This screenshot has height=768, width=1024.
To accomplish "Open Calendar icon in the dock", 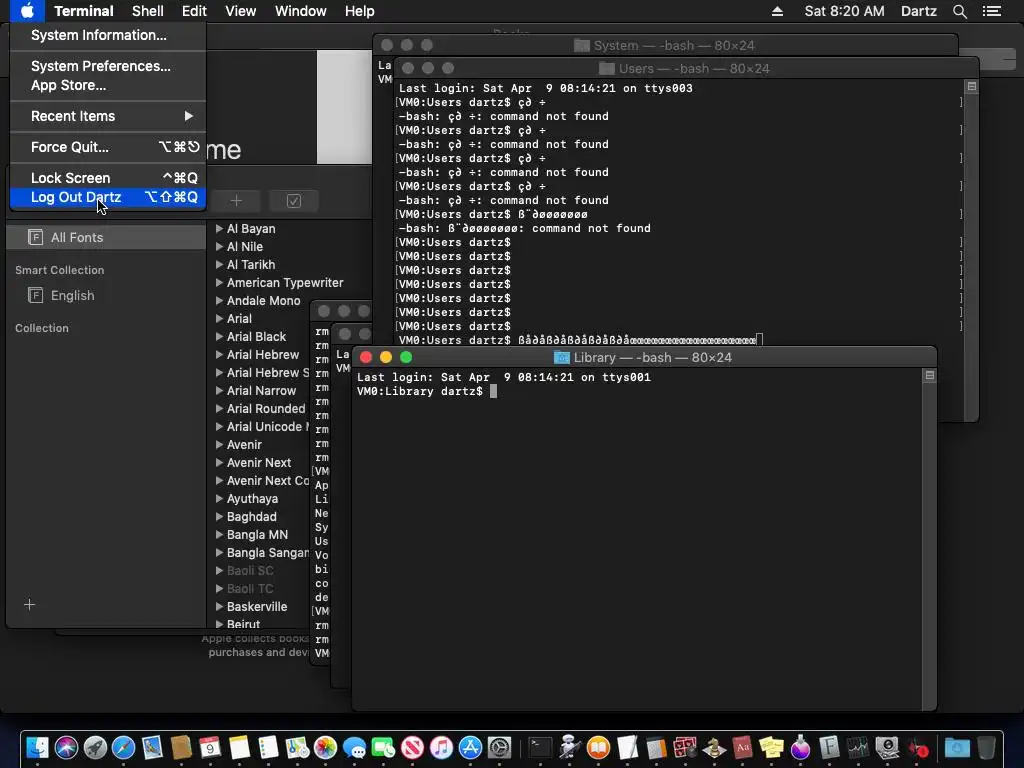I will coord(210,748).
